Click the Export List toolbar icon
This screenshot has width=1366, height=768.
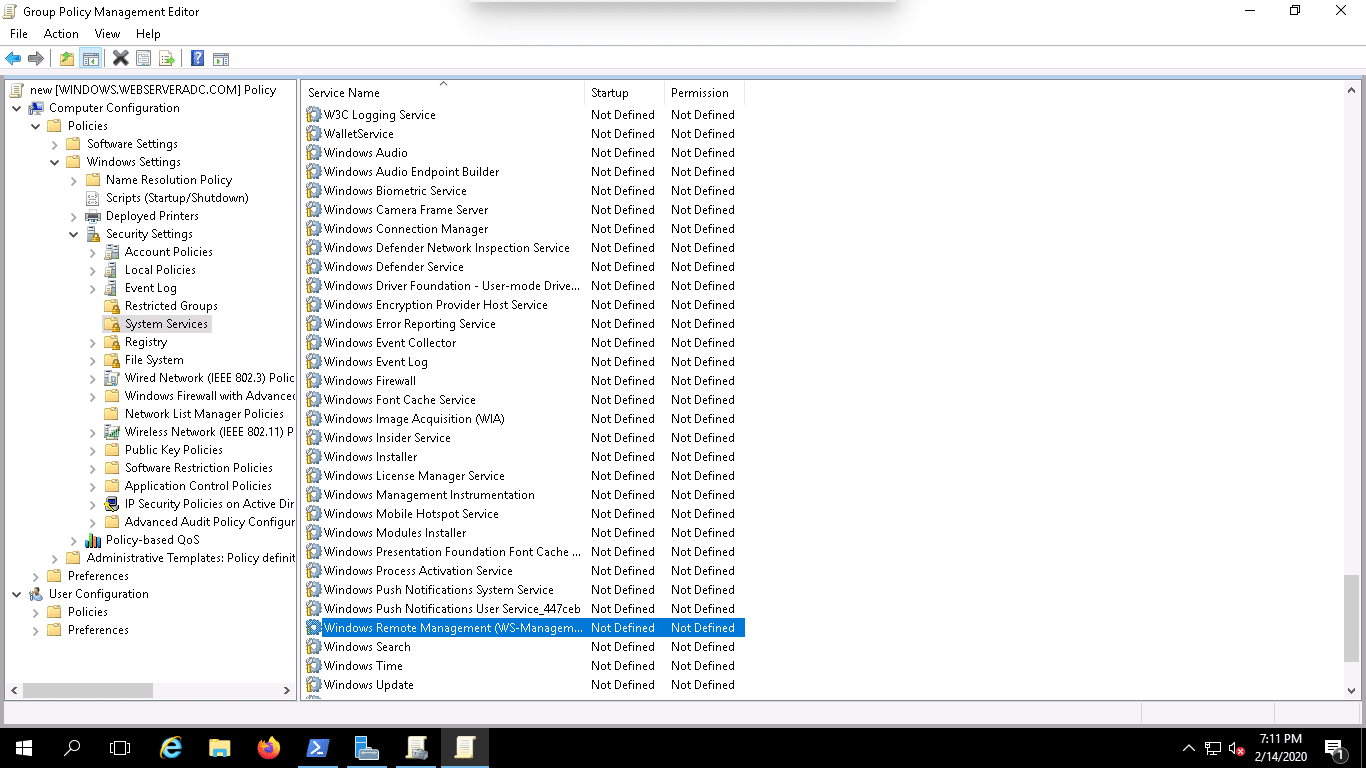click(167, 59)
